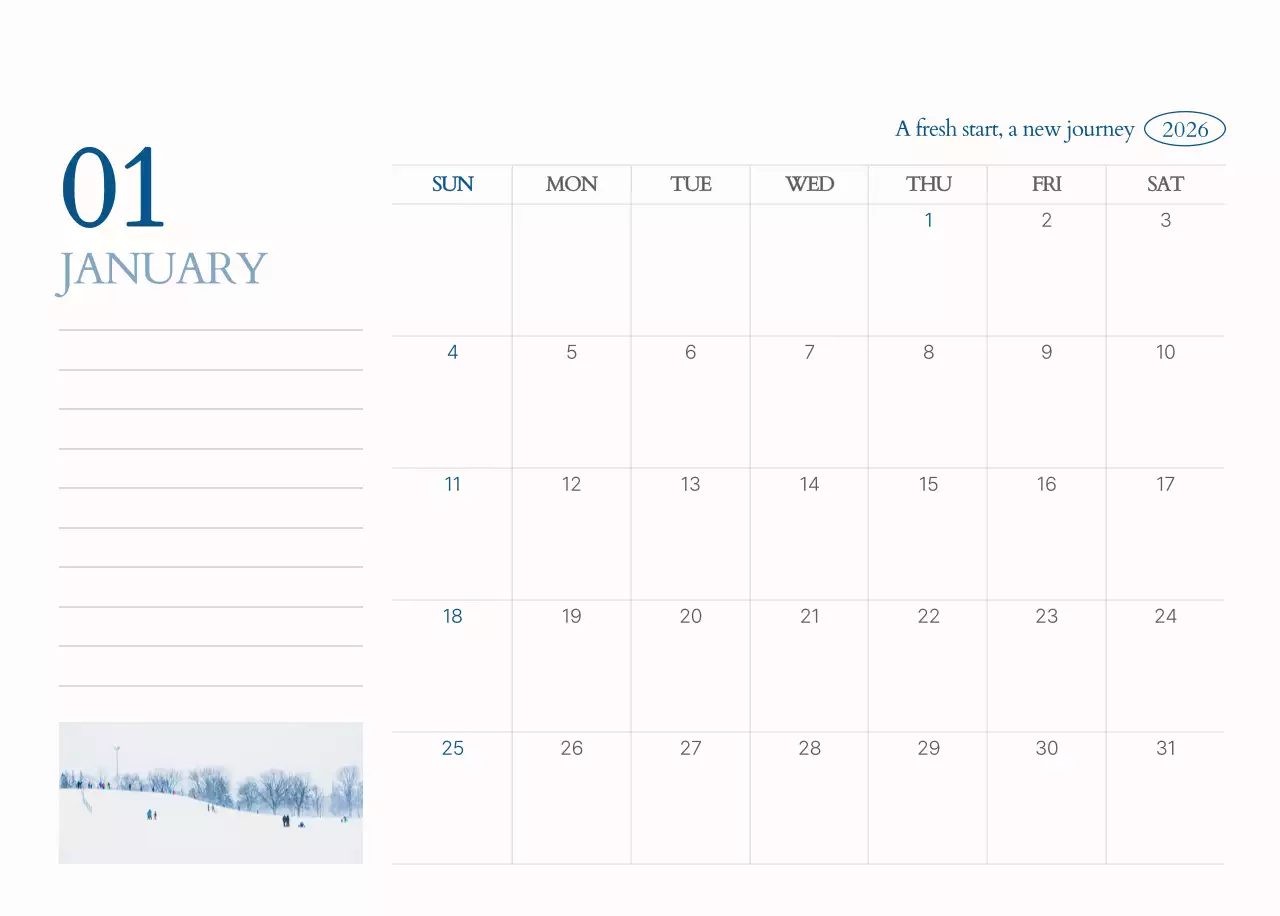Viewport: 1280px width, 916px height.
Task: Select the JANUARY month heading
Action: pyautogui.click(x=162, y=269)
